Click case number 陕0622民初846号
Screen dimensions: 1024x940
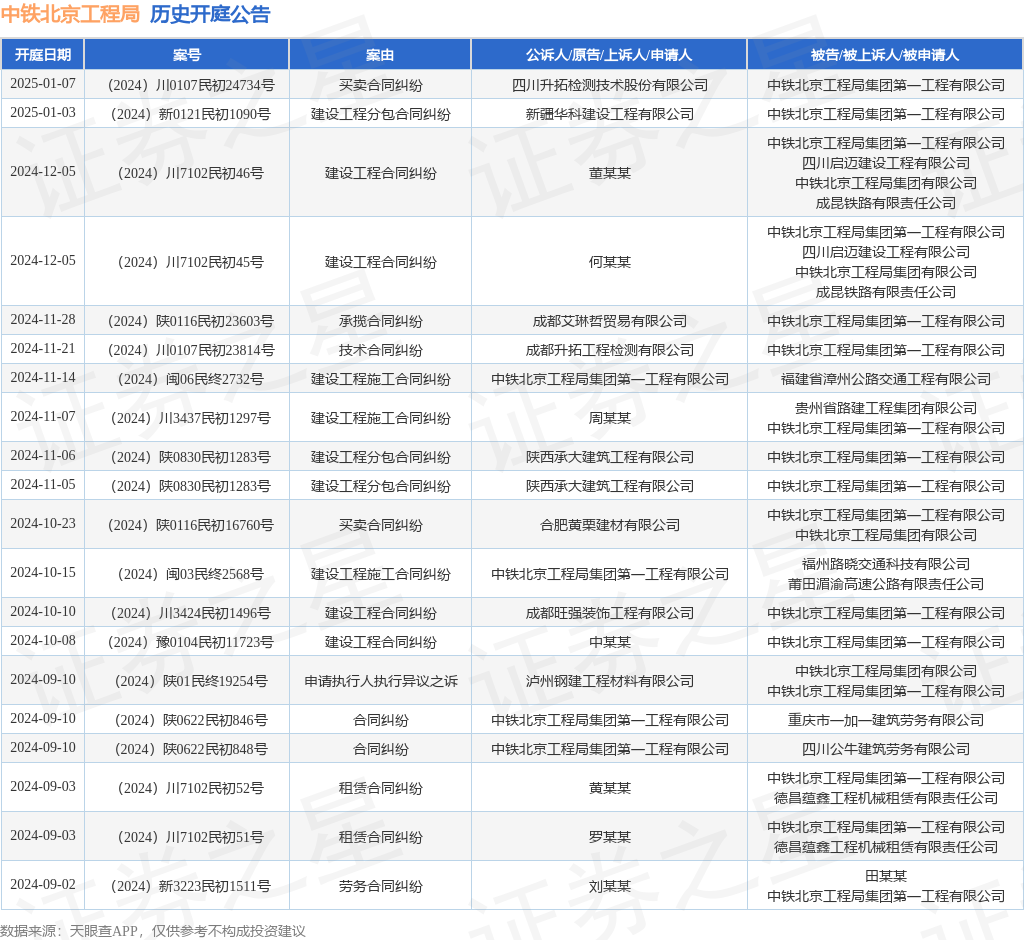[191, 720]
